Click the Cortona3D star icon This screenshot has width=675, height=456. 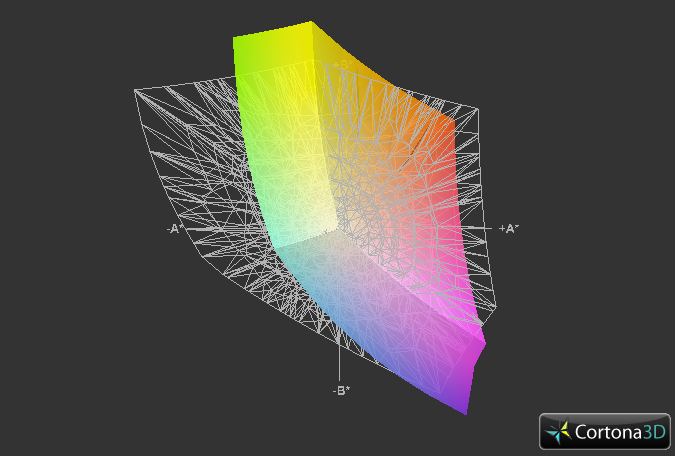[558, 432]
